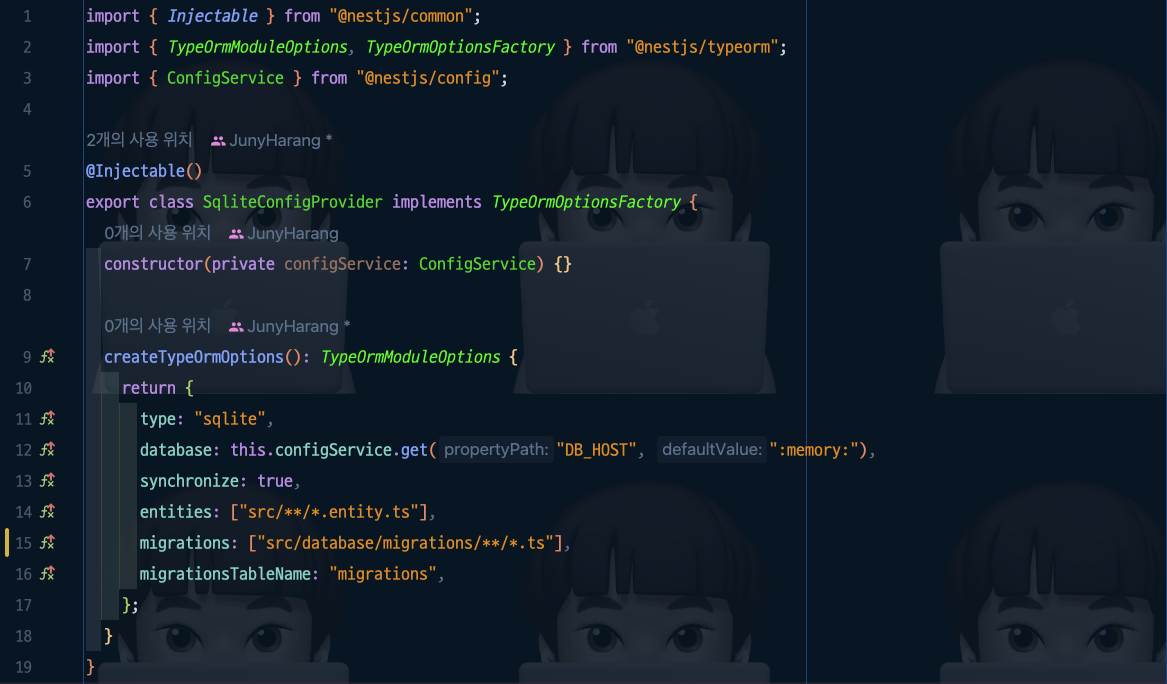Click the author icon above @Injectable
Viewport: 1167px width, 684px height.
point(218,141)
